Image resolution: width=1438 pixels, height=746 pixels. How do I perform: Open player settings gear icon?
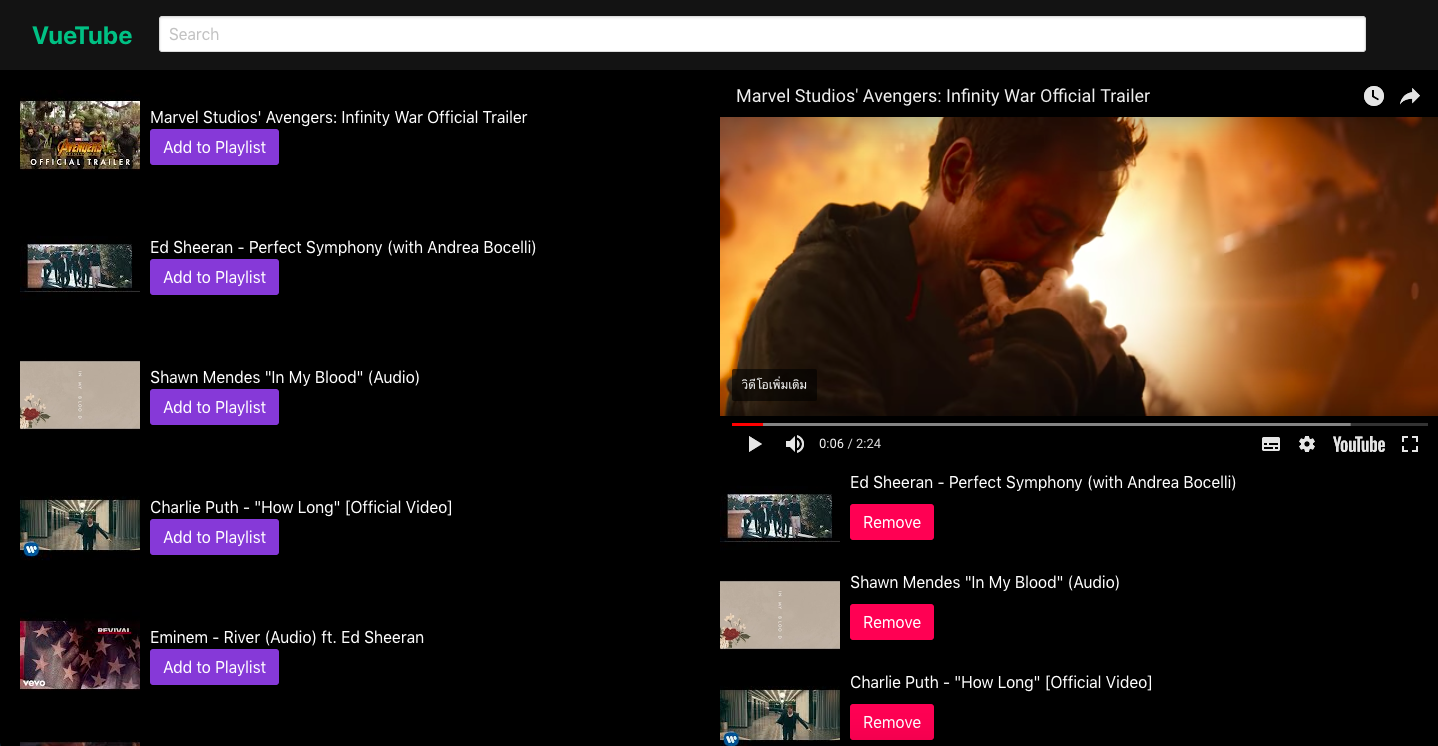(x=1307, y=444)
